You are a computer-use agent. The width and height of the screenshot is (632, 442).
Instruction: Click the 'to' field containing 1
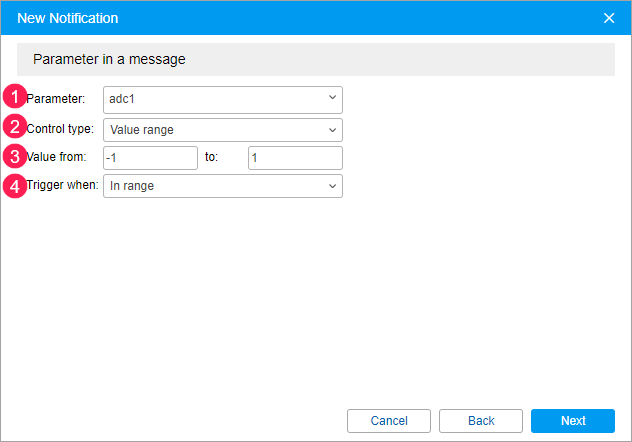295,157
